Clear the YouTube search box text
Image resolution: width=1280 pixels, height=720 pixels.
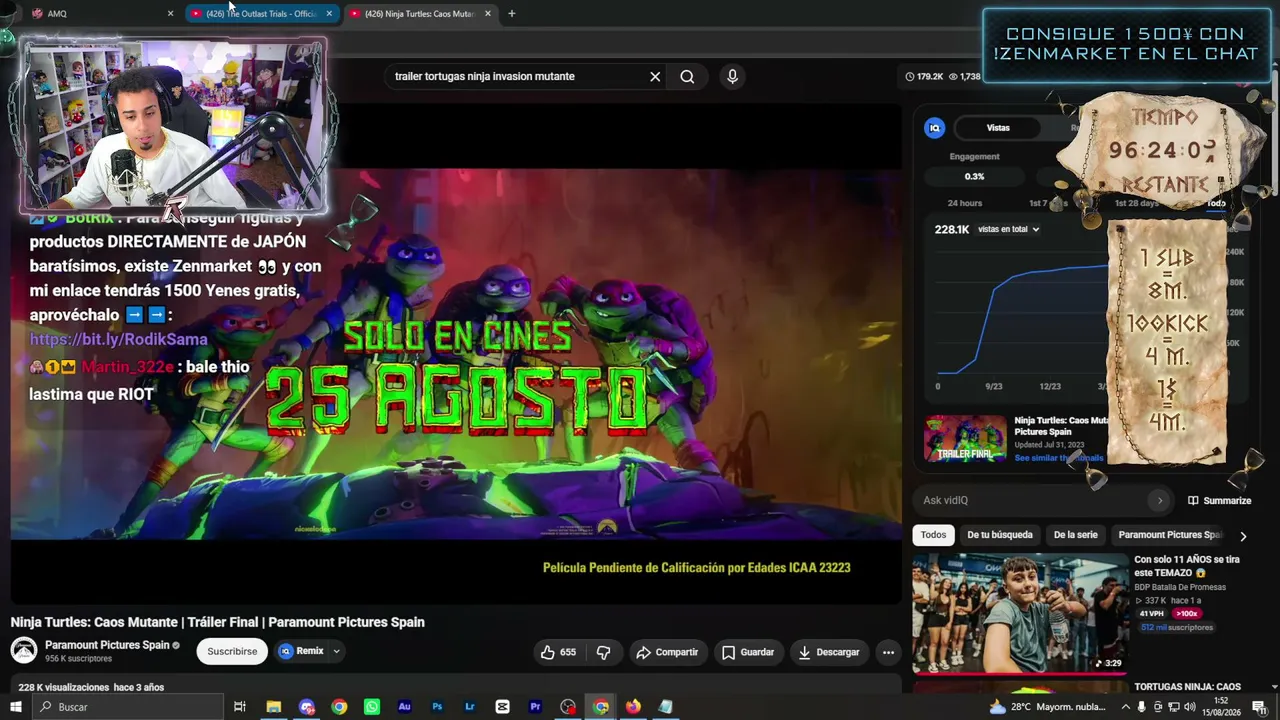click(x=655, y=76)
